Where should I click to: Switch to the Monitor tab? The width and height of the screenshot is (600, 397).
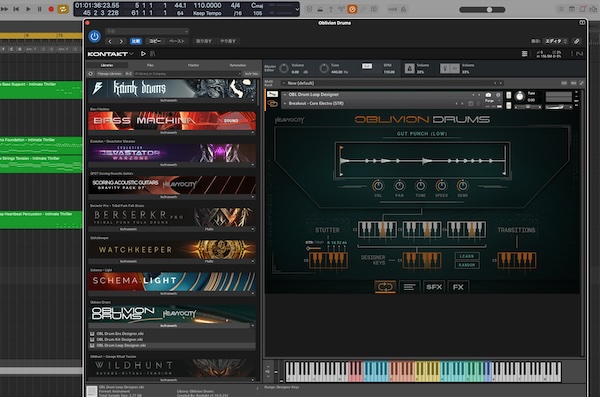[194, 65]
